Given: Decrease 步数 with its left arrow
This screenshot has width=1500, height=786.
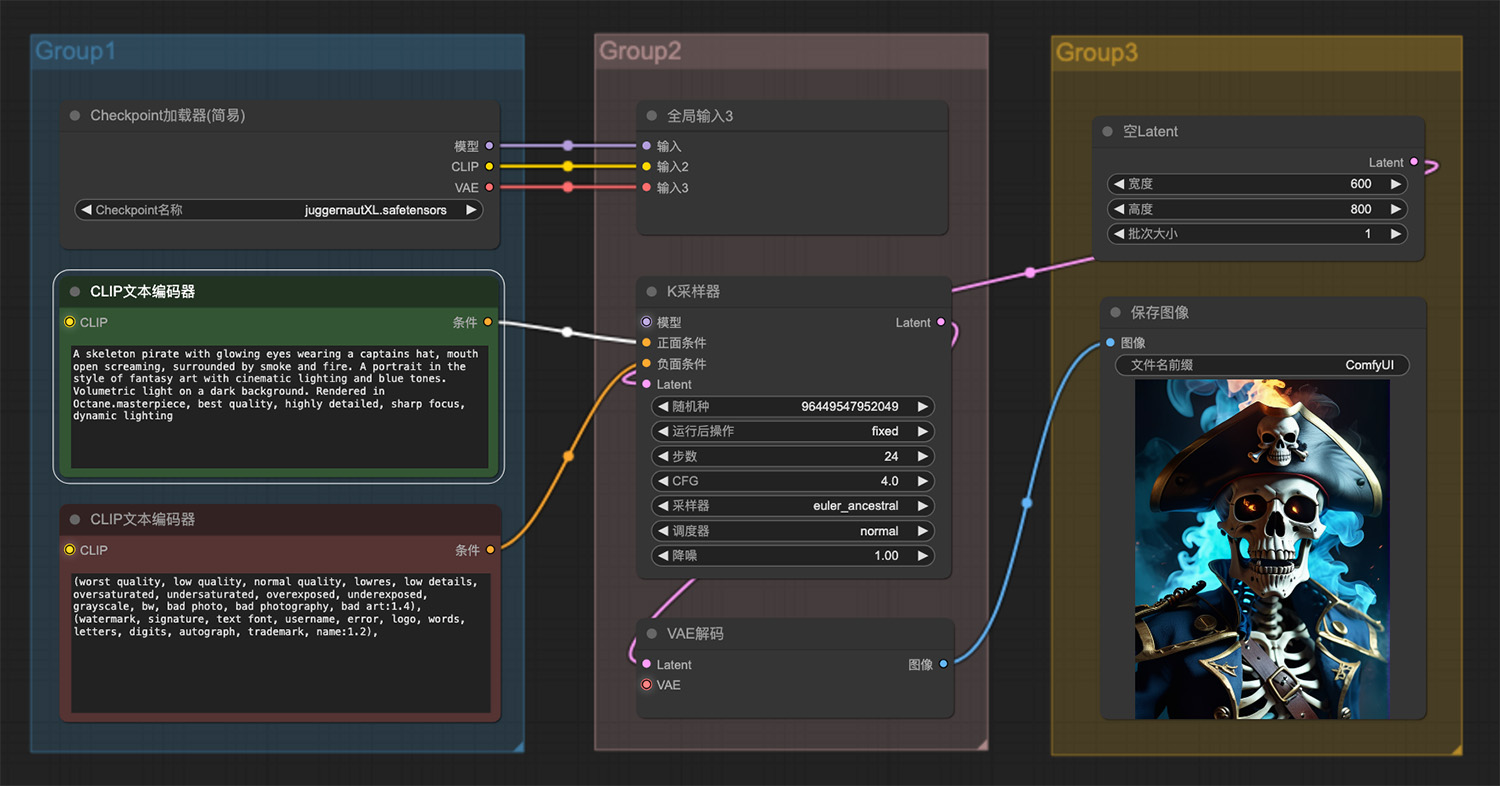Looking at the screenshot, I should pyautogui.click(x=664, y=456).
